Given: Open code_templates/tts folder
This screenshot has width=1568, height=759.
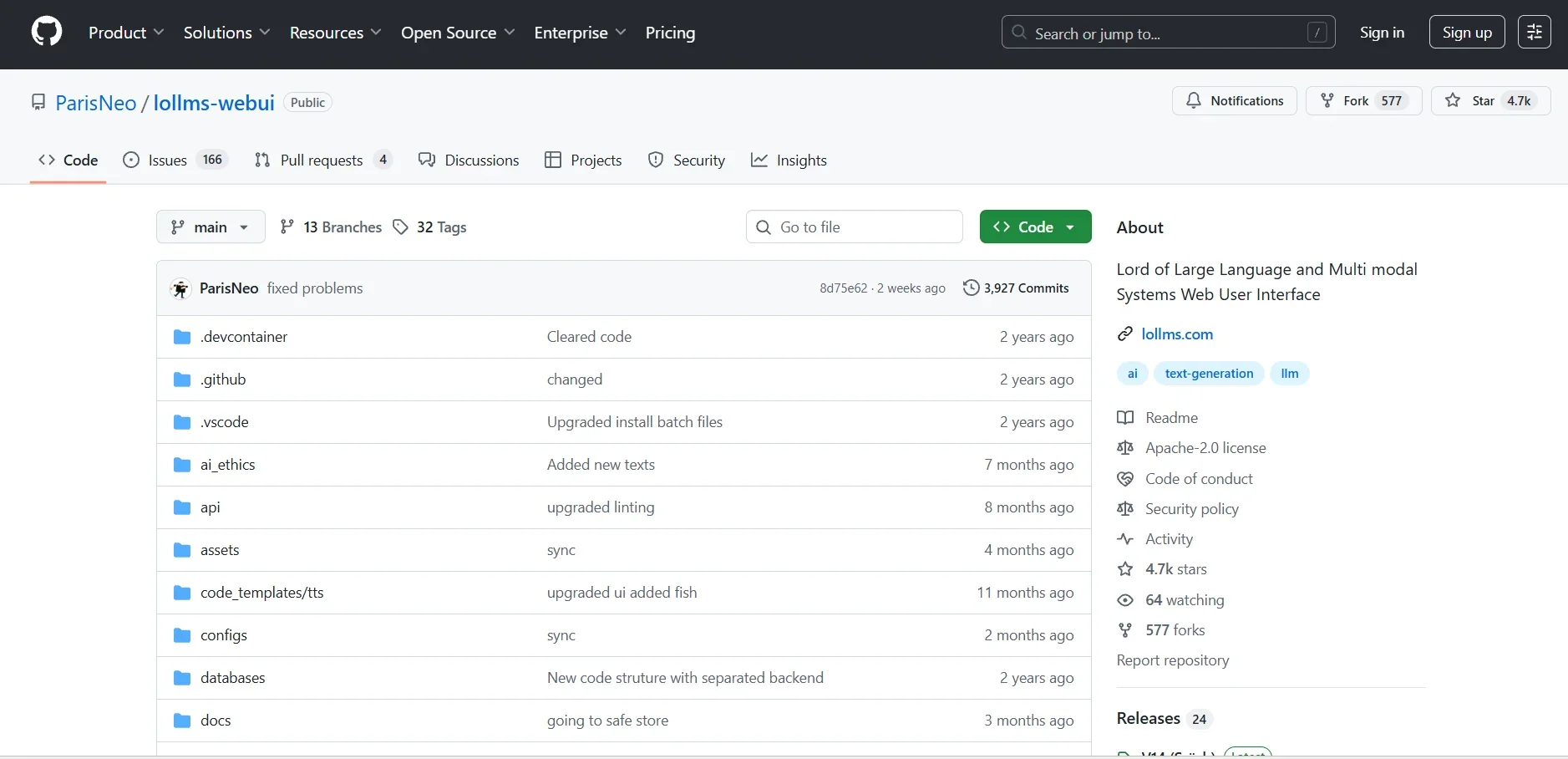Looking at the screenshot, I should (x=261, y=593).
